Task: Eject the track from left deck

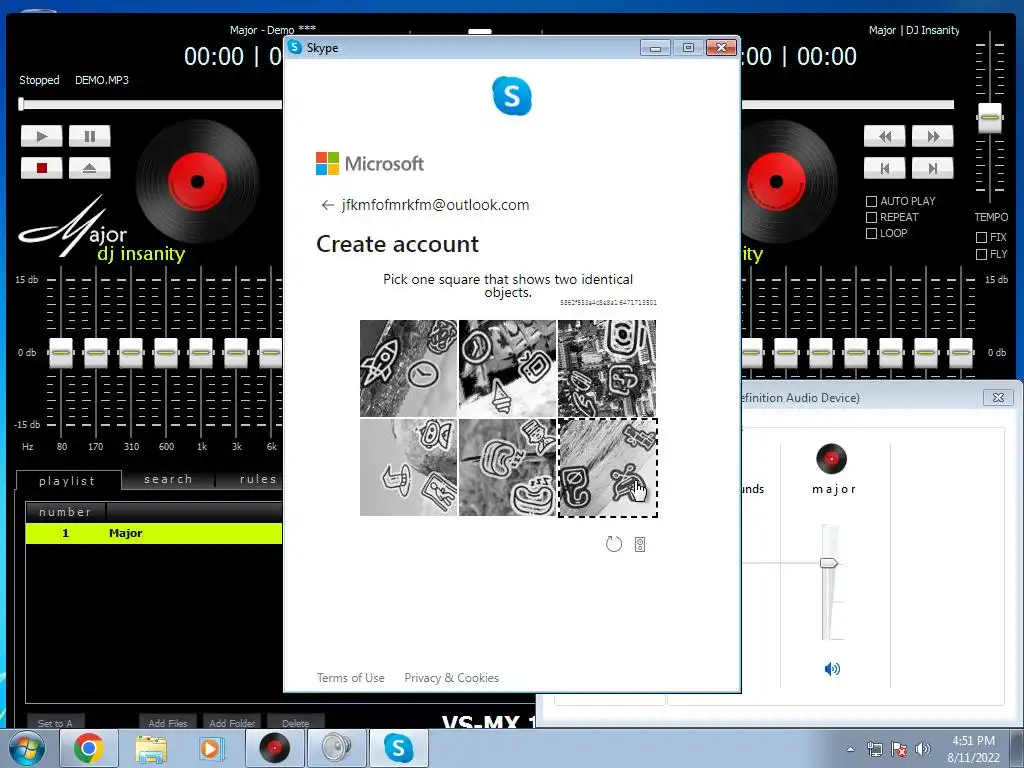Action: pyautogui.click(x=90, y=168)
